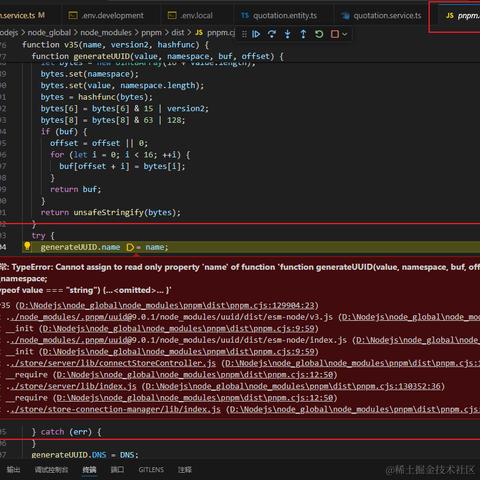Click the 'if (buf) {' line
This screenshot has height=480, width=480.
coord(64,132)
